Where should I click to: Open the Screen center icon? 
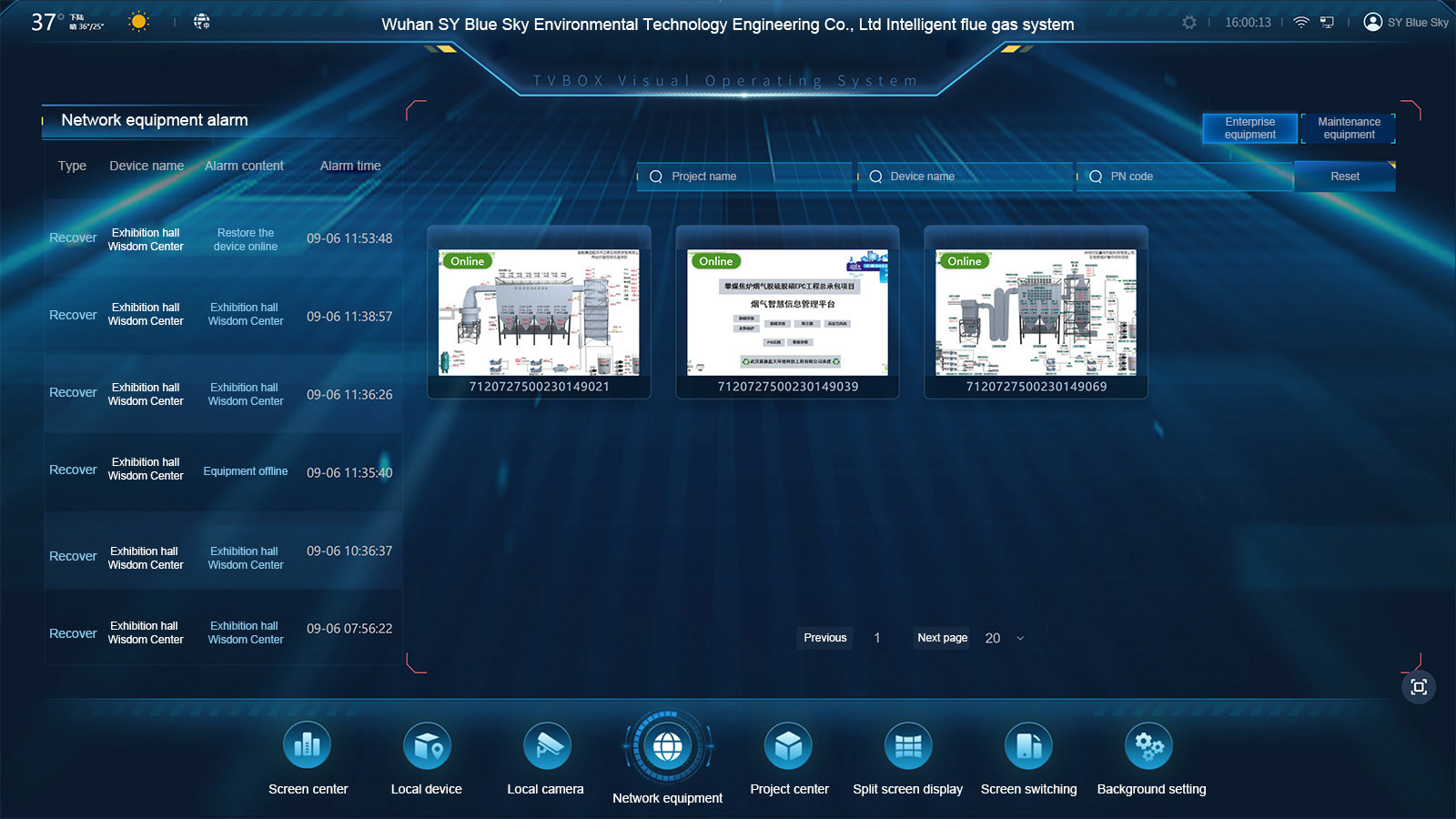coord(308,746)
